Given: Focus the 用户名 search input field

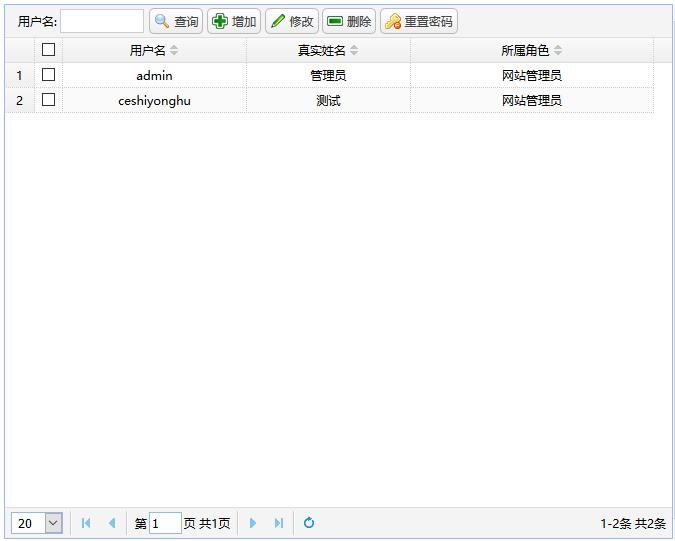Looking at the screenshot, I should (102, 21).
